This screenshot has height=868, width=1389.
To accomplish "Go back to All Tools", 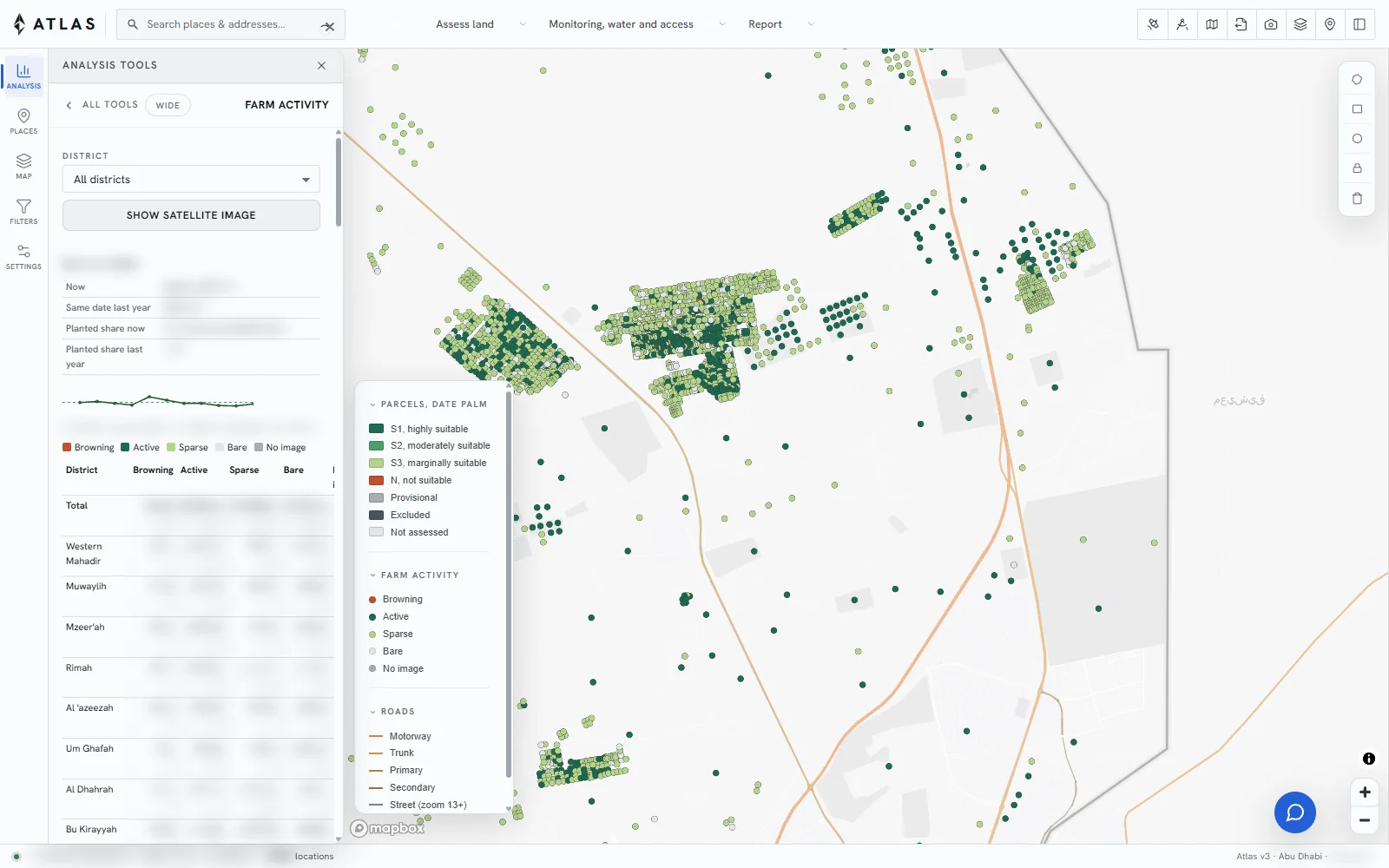I will point(102,105).
